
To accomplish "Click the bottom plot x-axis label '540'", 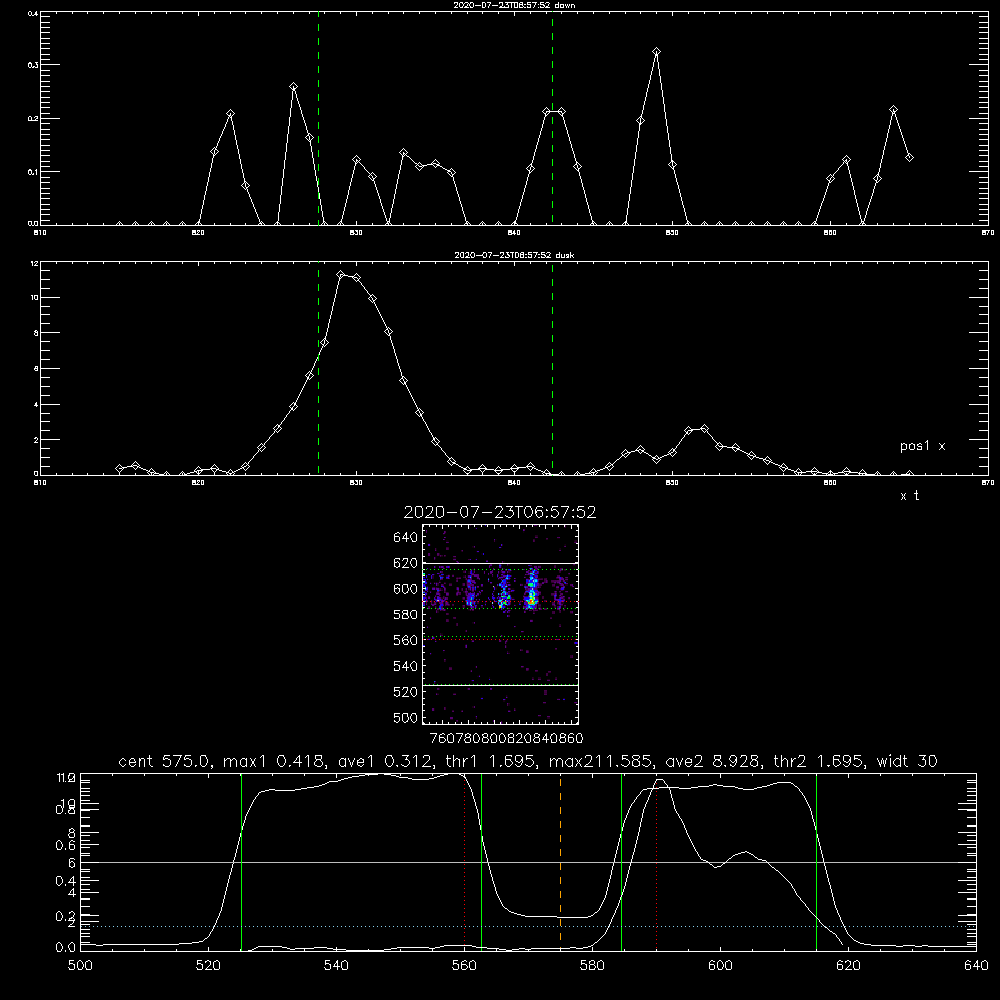I will [x=336, y=966].
